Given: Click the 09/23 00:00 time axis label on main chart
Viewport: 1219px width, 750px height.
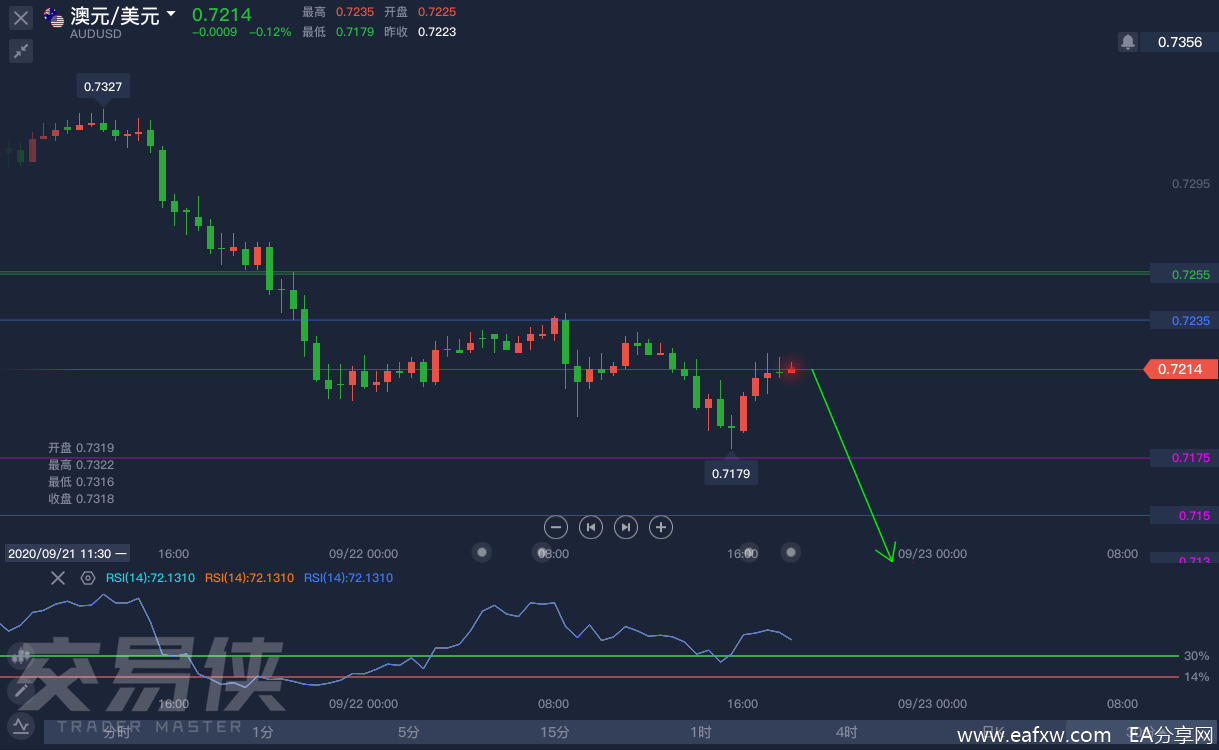Looking at the screenshot, I should (x=932, y=553).
